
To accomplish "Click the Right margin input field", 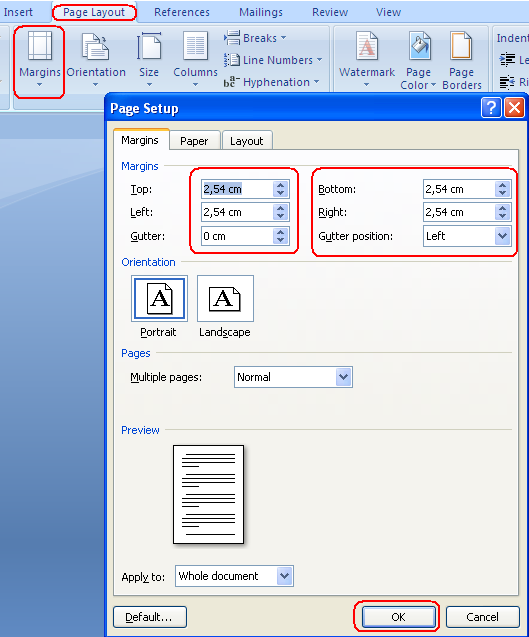I will pos(459,212).
